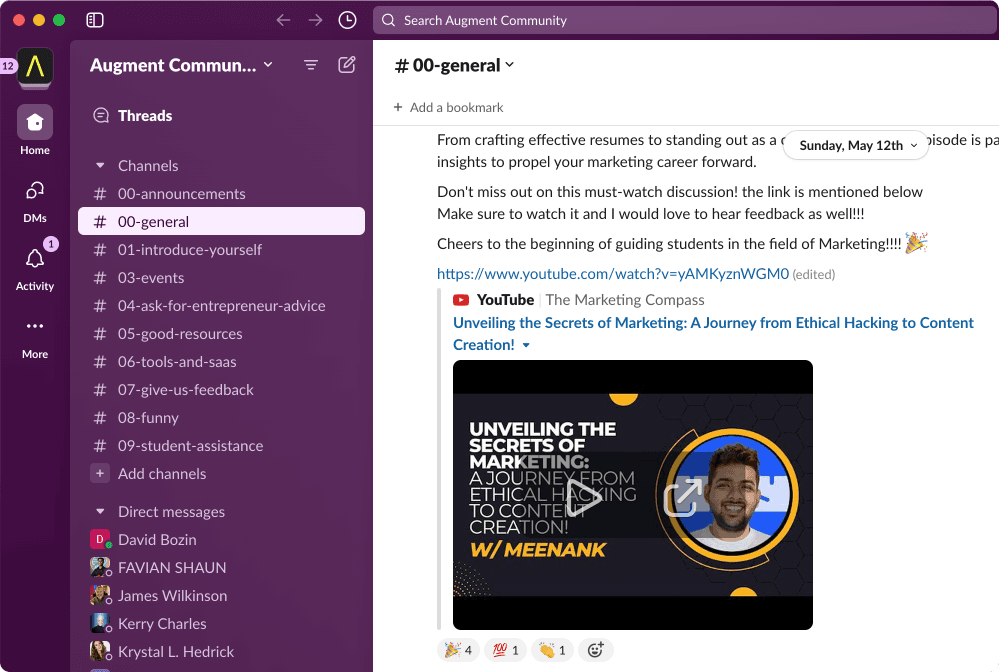The height and width of the screenshot is (672, 999).
Task: Click the YouTube logo icon in preview
Action: coord(461,300)
